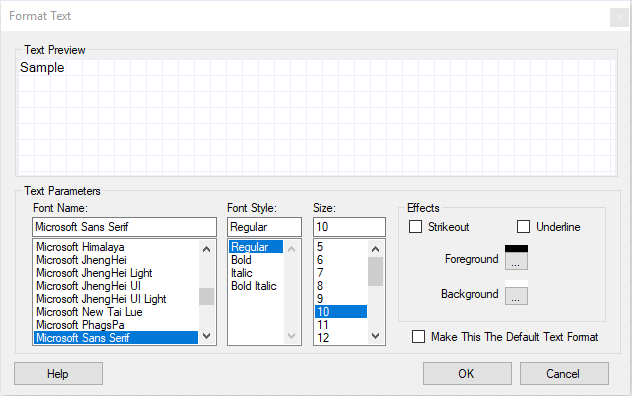Click size list scroll down arrow
632x396 pixels.
(x=375, y=336)
